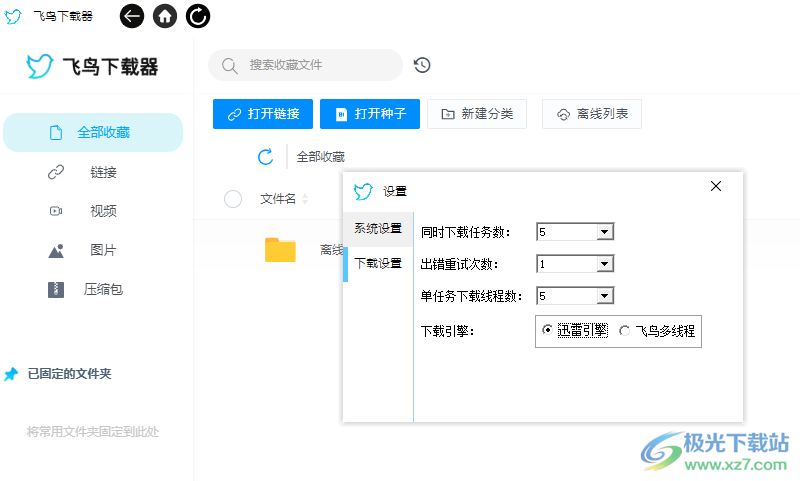Click the 文件名 column header
Image resolution: width=800 pixels, height=481 pixels.
click(x=278, y=199)
